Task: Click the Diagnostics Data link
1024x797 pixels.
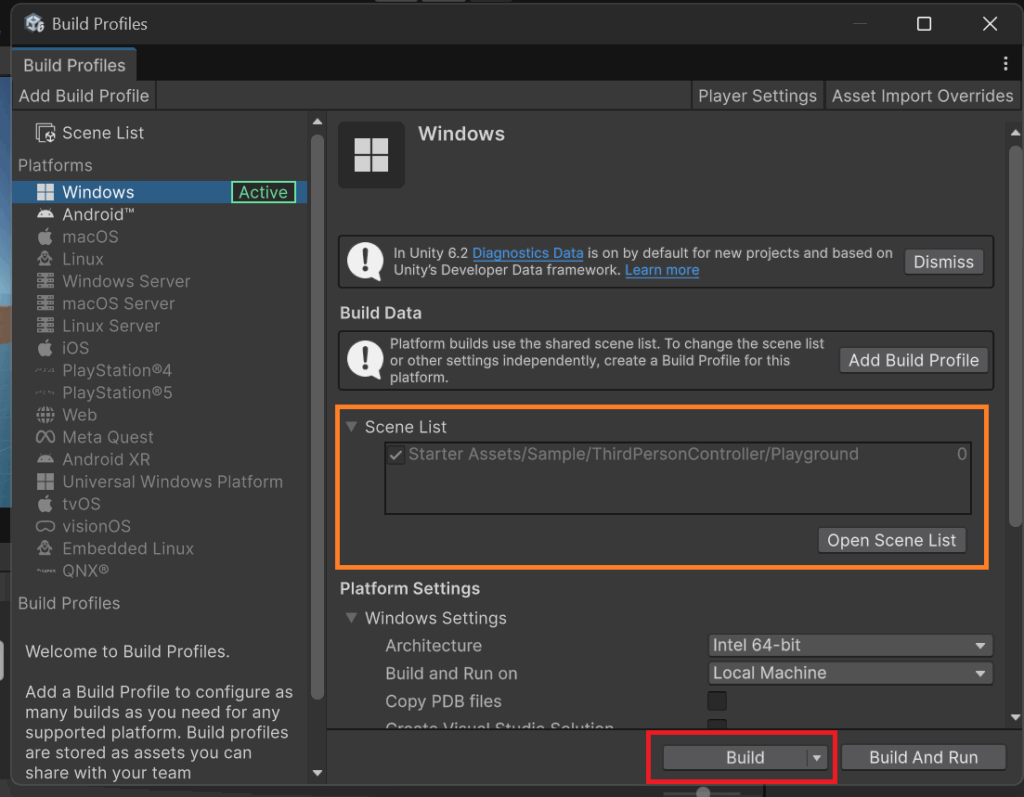Action: 527,254
